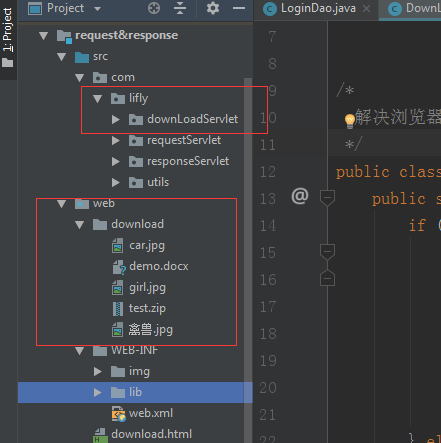The height and width of the screenshot is (443, 441).
Task: Expand the lib folder arrow
Action: (x=98, y=392)
